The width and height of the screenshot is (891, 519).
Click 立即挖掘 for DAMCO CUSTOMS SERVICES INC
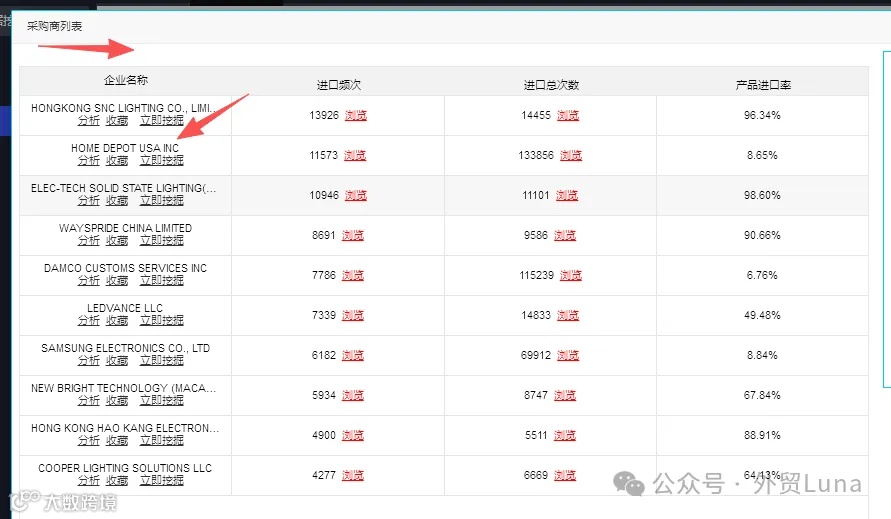(162, 280)
